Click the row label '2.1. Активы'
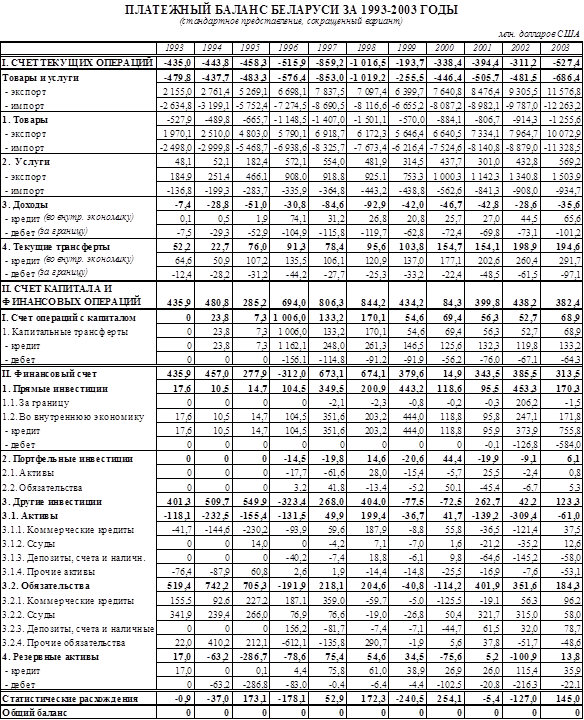The image size is (584, 720). point(28,473)
